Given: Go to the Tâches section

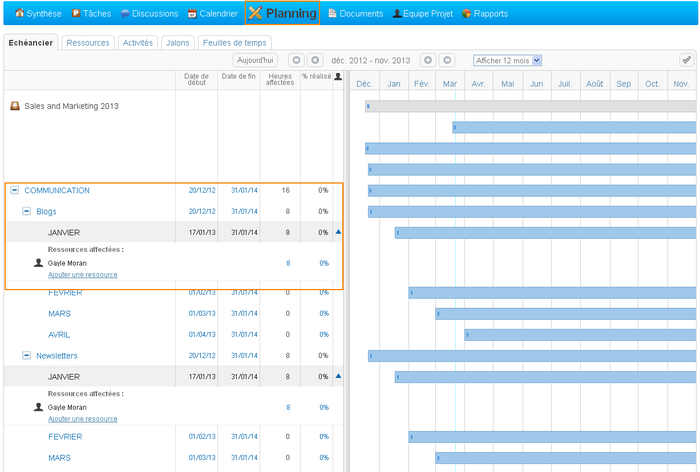Looking at the screenshot, I should click(x=91, y=14).
